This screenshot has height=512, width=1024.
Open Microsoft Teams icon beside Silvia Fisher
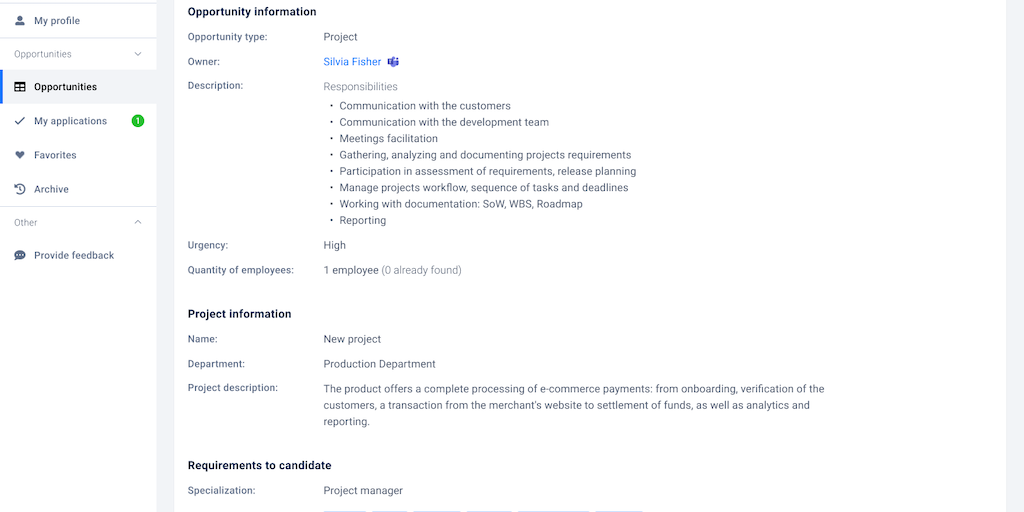394,62
